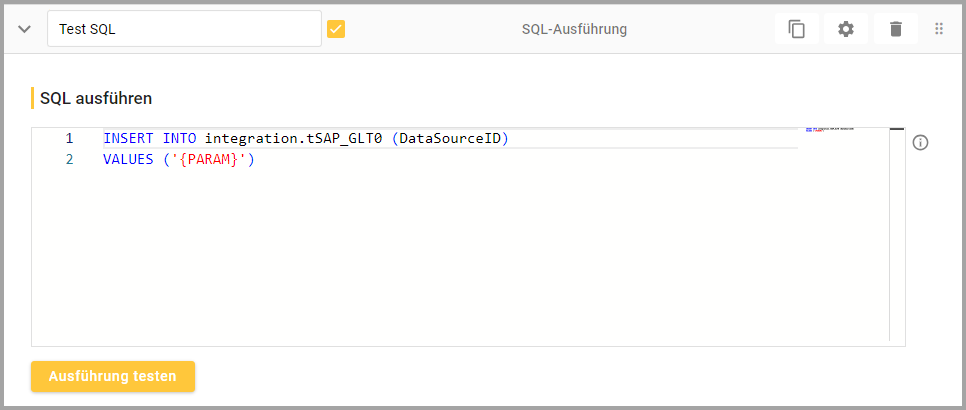Viewport: 966px width, 410px height.
Task: Click the 'SQL-Ausführung' step type label
Action: point(574,29)
